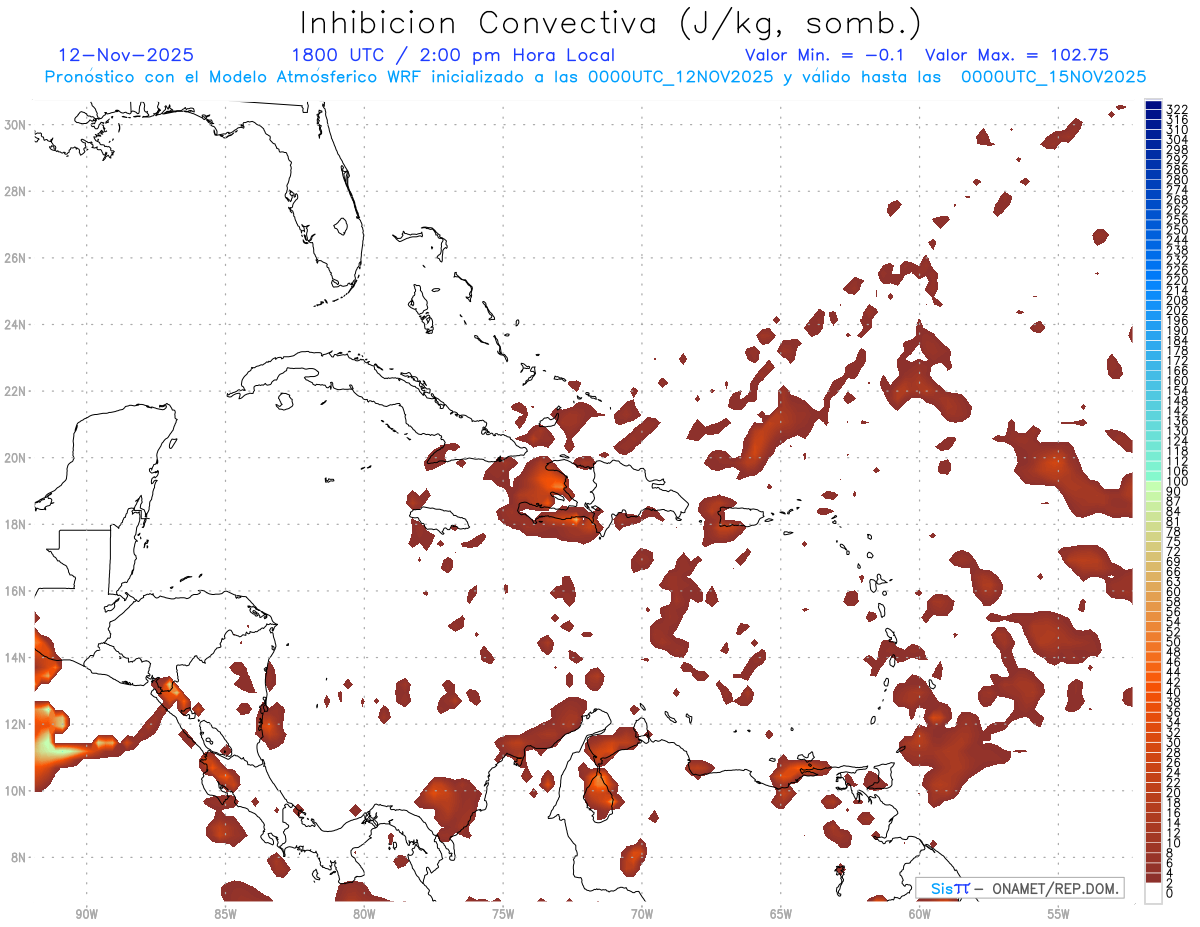Click the '26N' latitude label

16,258
